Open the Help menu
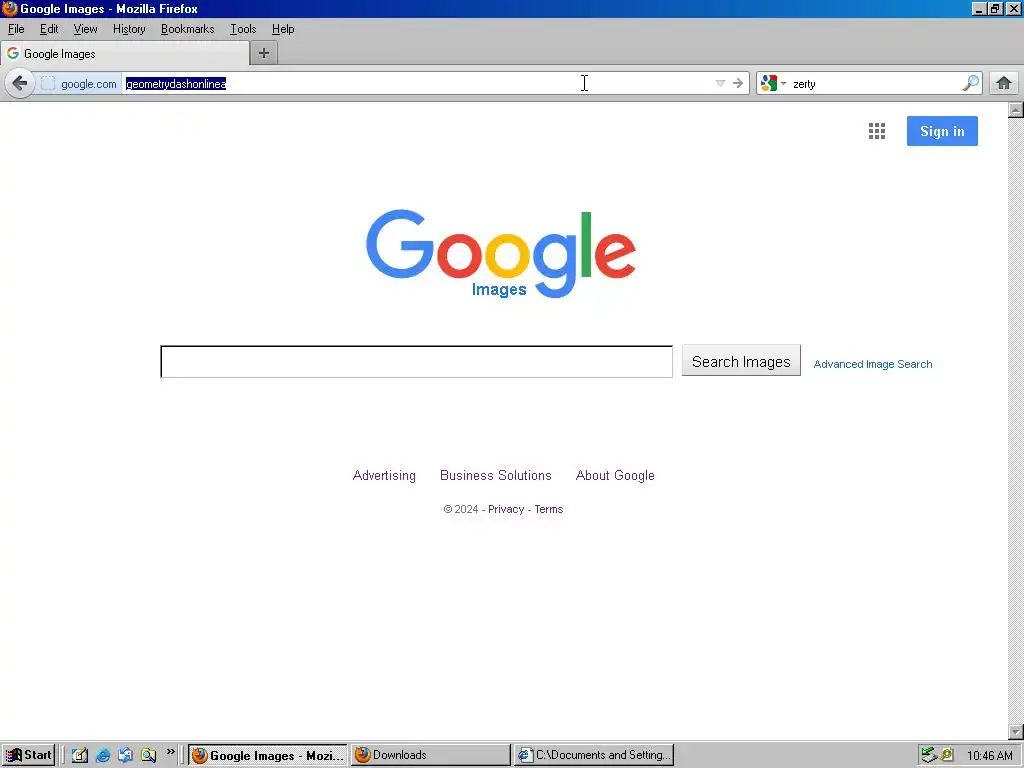This screenshot has height=768, width=1024. coord(283,29)
